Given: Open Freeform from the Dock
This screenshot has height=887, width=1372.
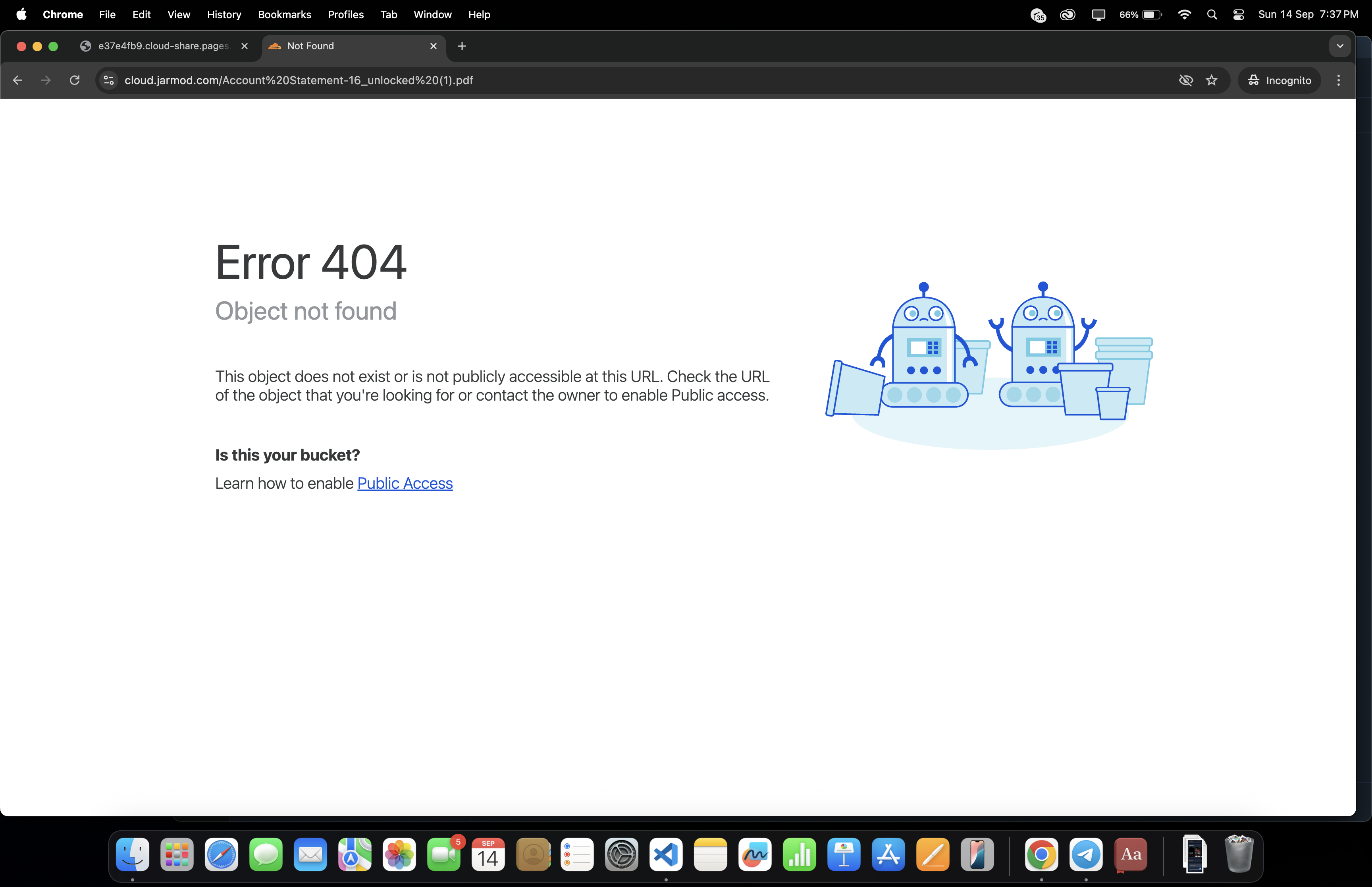Looking at the screenshot, I should (x=755, y=854).
